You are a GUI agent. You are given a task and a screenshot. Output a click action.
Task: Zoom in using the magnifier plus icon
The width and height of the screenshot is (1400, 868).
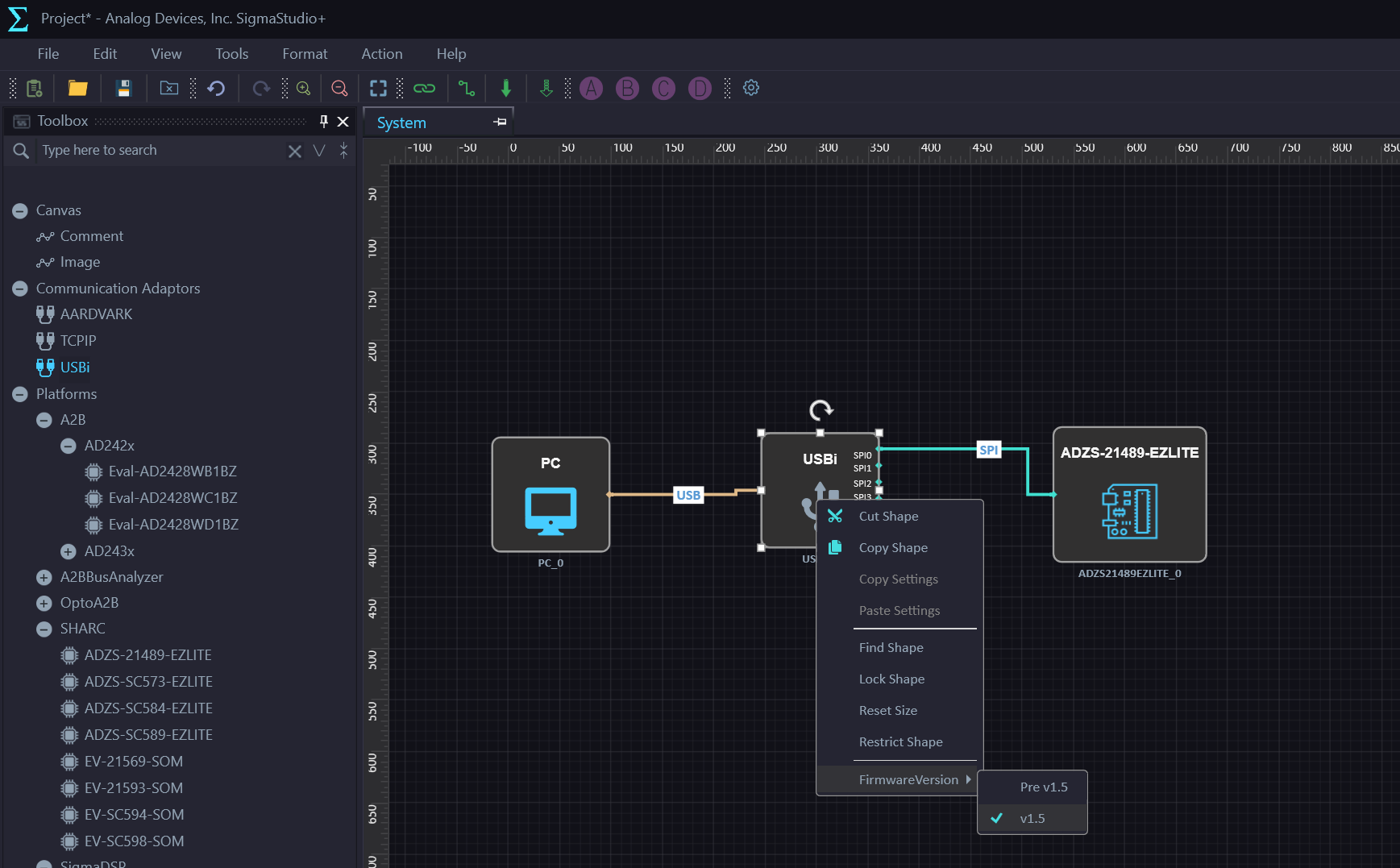pos(304,88)
